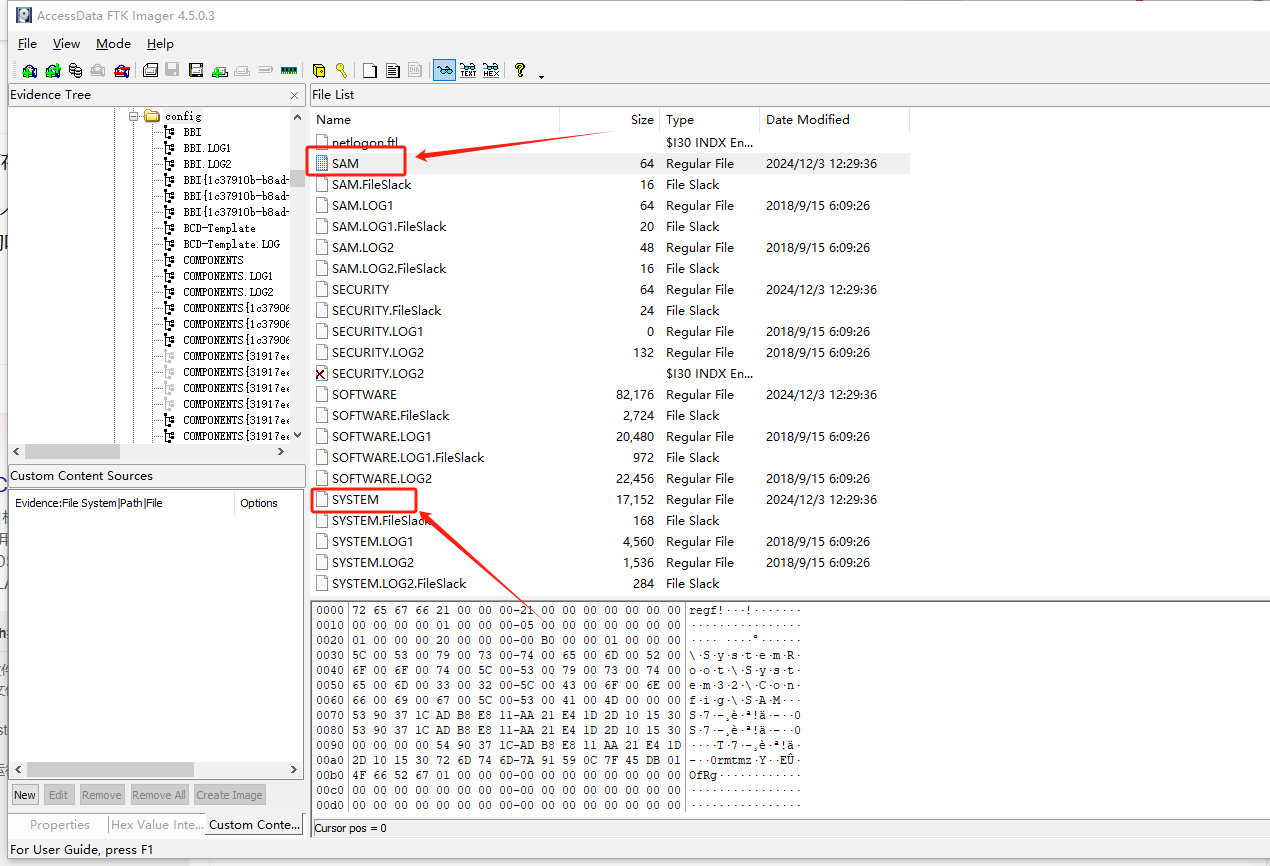Screen dimensions: 1270x866
Task: Open the View menu
Action: (66, 44)
